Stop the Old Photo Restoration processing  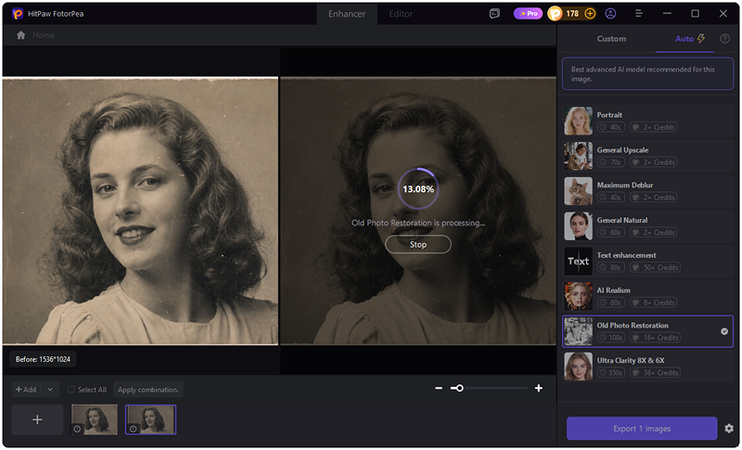coord(418,245)
